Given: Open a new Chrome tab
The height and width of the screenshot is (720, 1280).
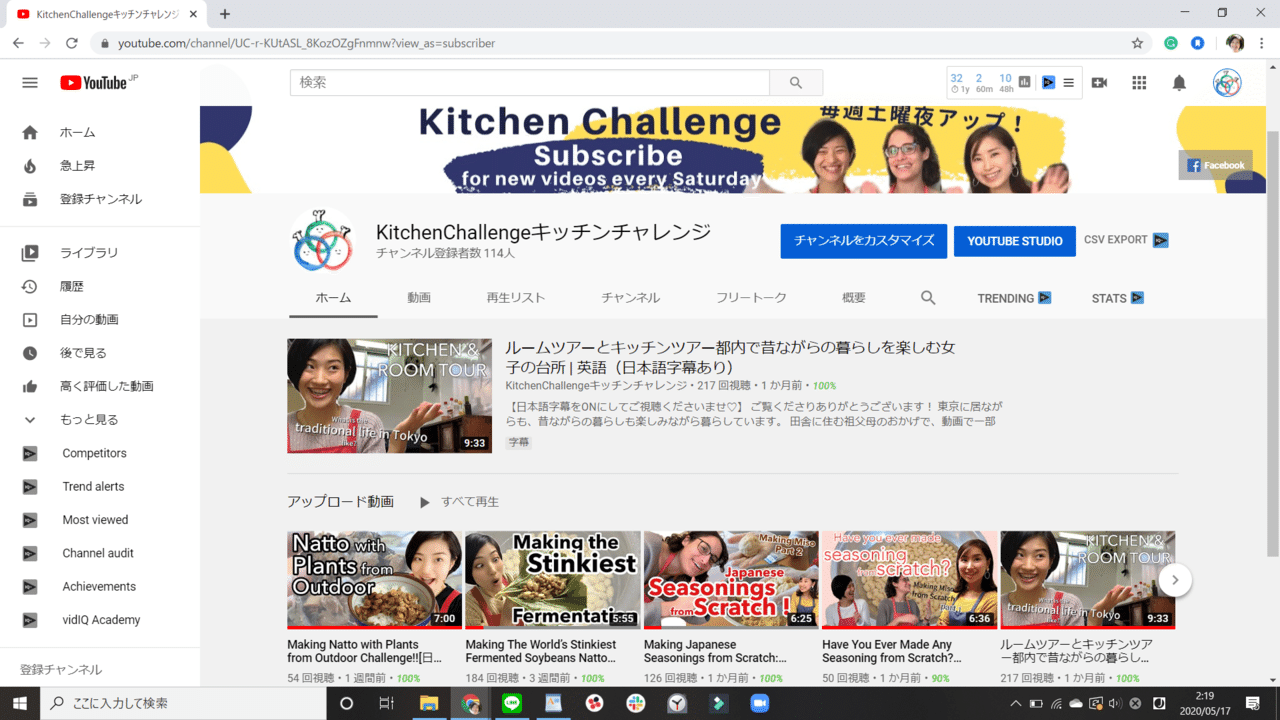Looking at the screenshot, I should [x=225, y=14].
